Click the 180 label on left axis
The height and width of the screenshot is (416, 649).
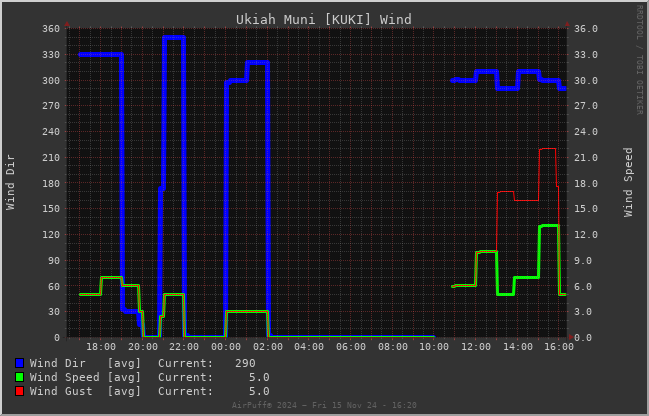(x=51, y=183)
